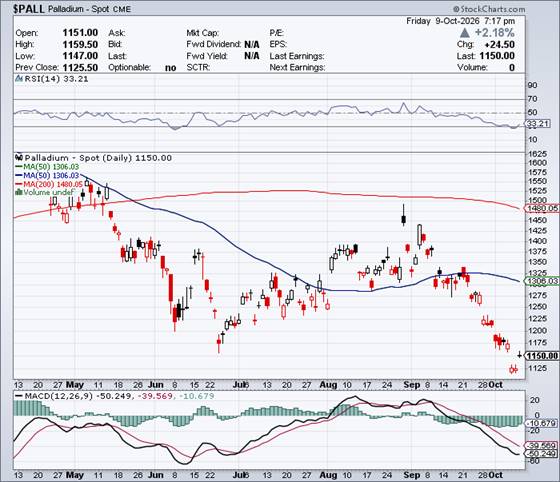Click the Aug label on price chart axis
The width and height of the screenshot is (560, 482).
(x=328, y=385)
